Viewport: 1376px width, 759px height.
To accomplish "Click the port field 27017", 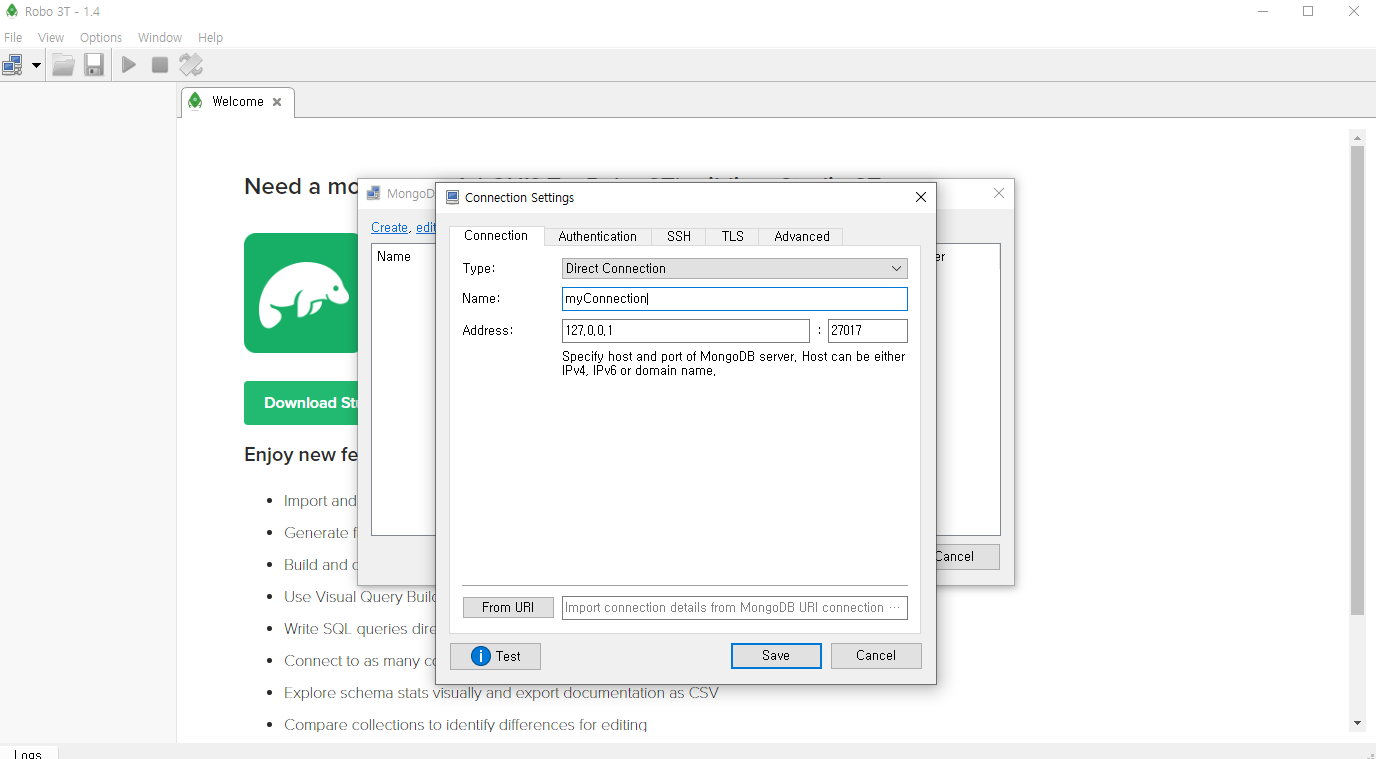I will [x=868, y=331].
